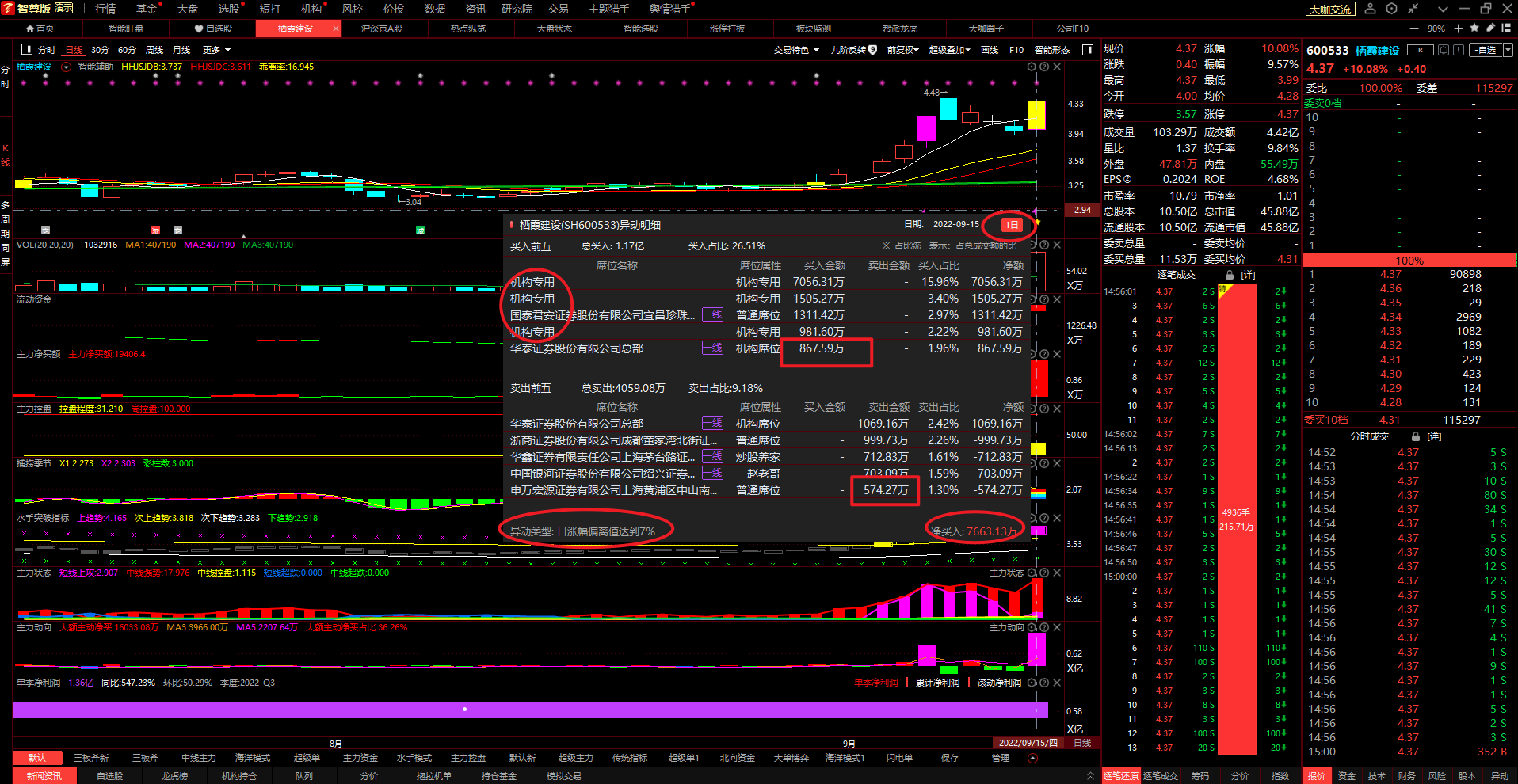Click the 九阶反转 shield badge icon
The height and width of the screenshot is (784, 1518).
click(873, 49)
